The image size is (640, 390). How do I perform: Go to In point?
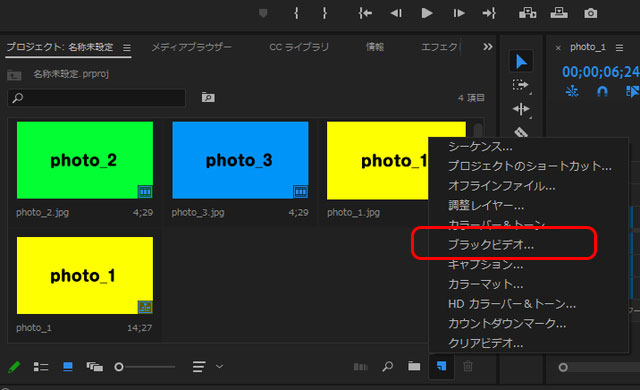pos(365,13)
